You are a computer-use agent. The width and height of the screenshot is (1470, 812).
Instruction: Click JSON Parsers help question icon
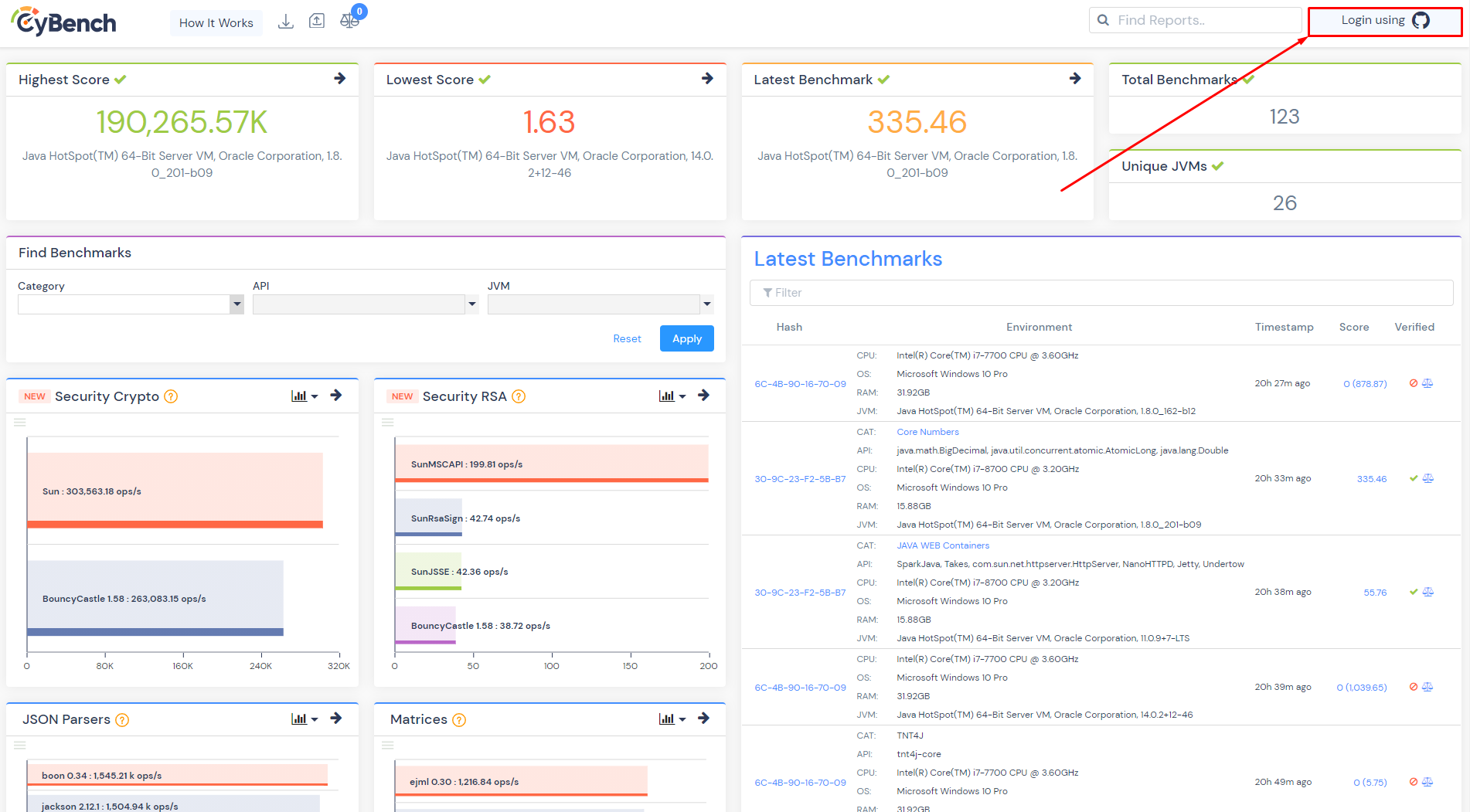click(x=122, y=720)
